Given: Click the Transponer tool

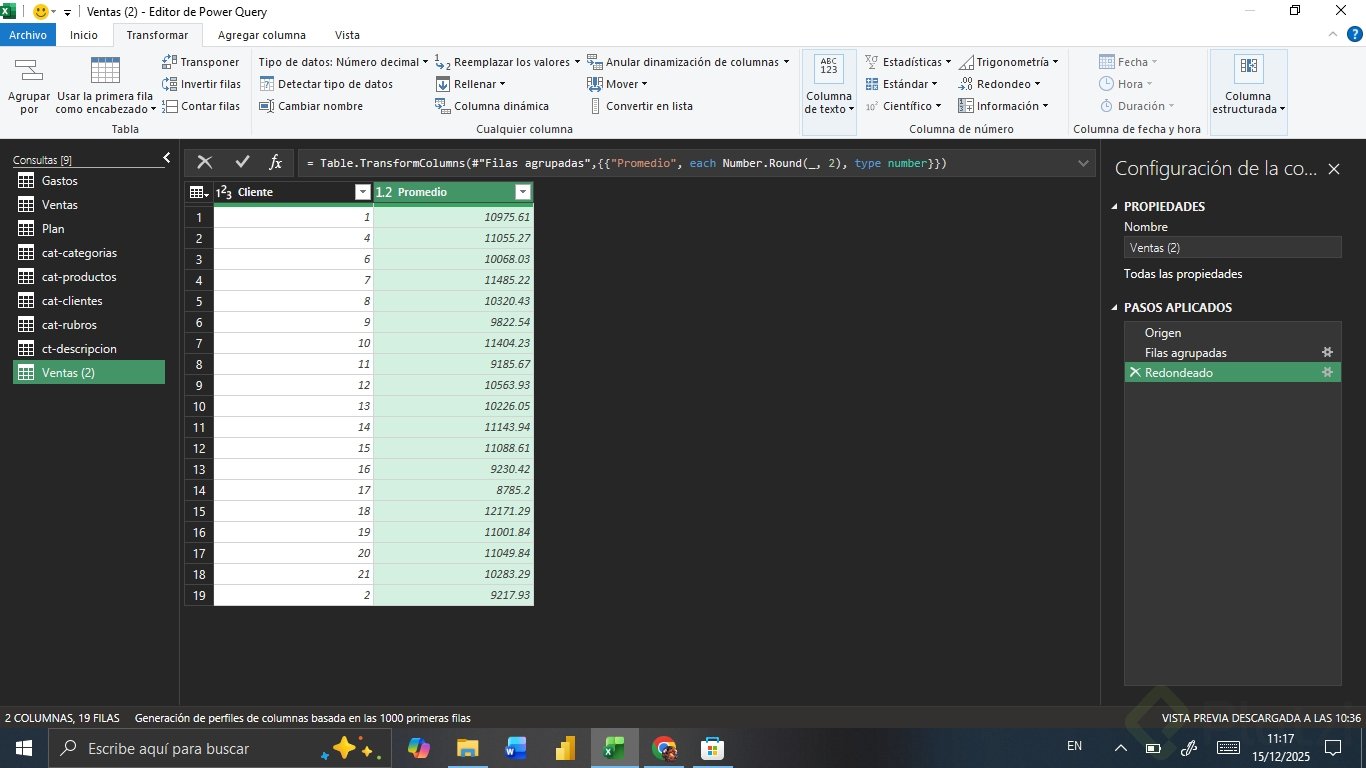Looking at the screenshot, I should (x=200, y=62).
